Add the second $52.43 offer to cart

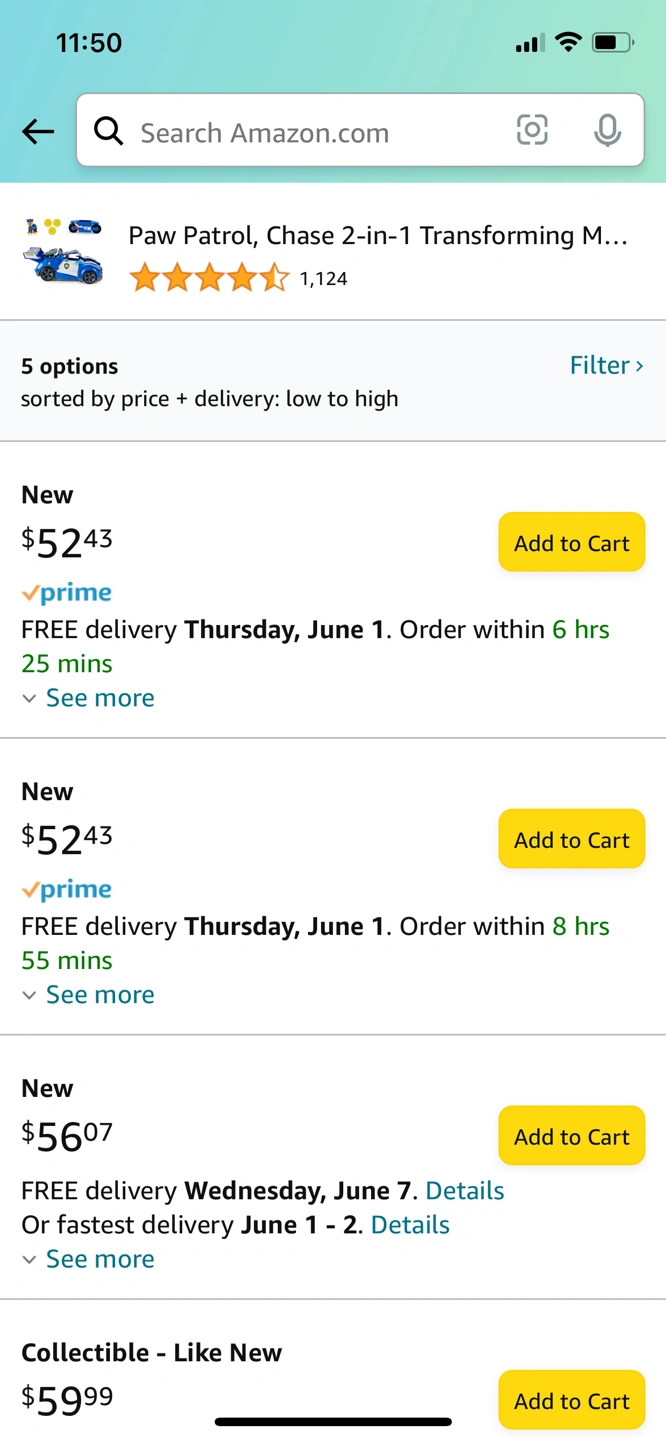click(572, 840)
